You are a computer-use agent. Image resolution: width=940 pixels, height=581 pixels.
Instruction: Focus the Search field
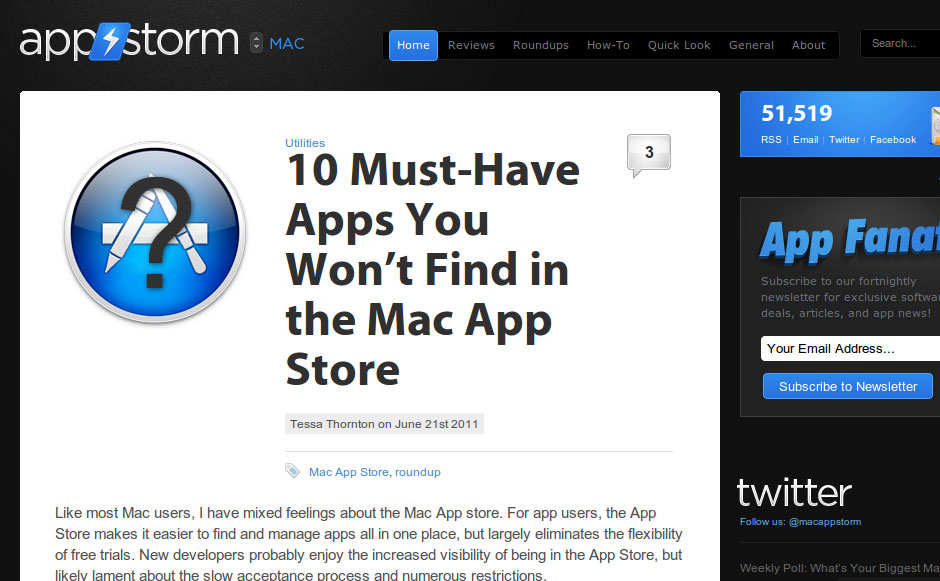pyautogui.click(x=900, y=43)
